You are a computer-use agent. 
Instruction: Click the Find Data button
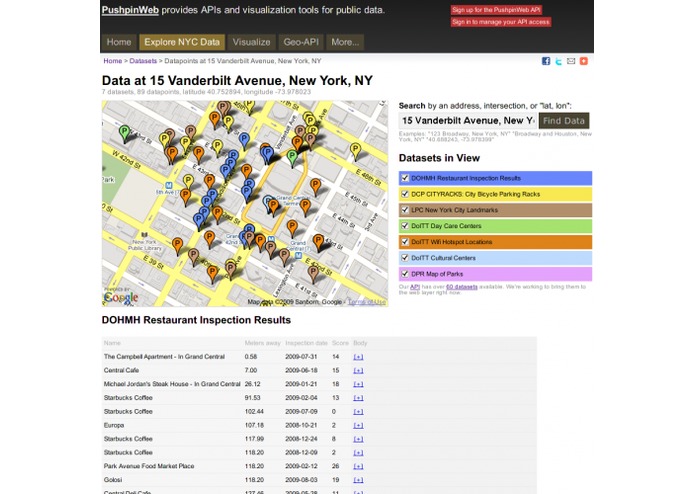point(564,121)
